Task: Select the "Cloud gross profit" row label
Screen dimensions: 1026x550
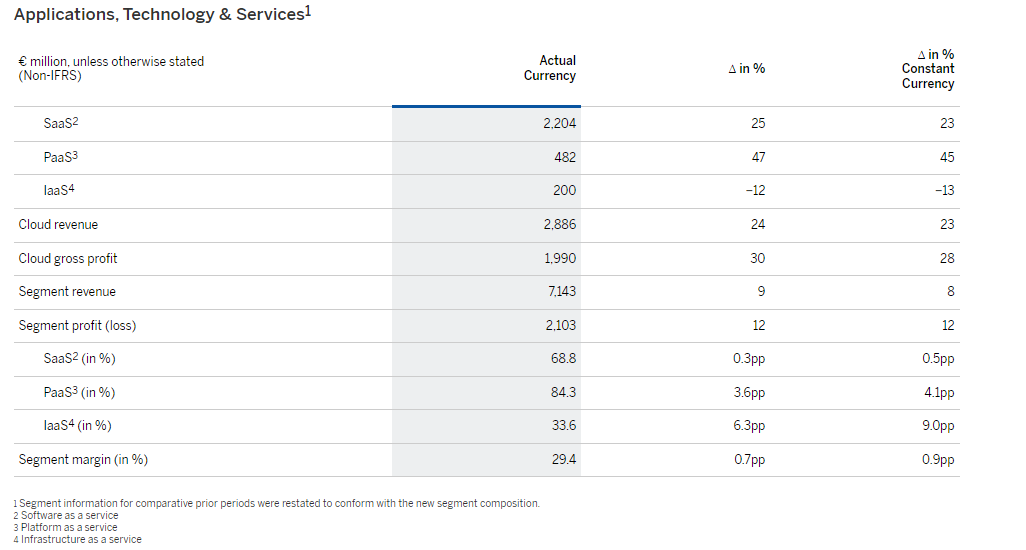Action: click(x=68, y=259)
